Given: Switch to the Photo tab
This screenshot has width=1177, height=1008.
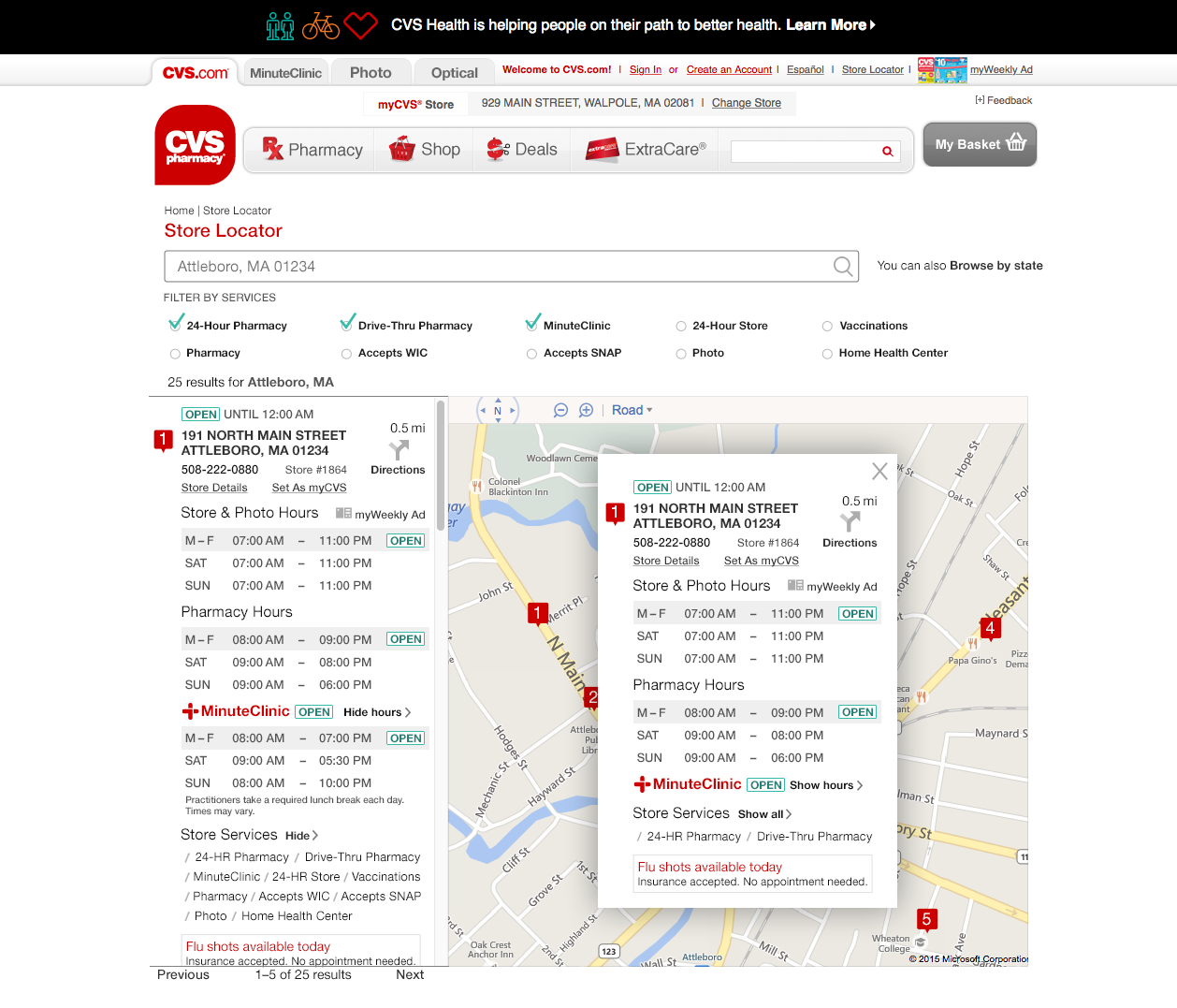Looking at the screenshot, I should (371, 73).
